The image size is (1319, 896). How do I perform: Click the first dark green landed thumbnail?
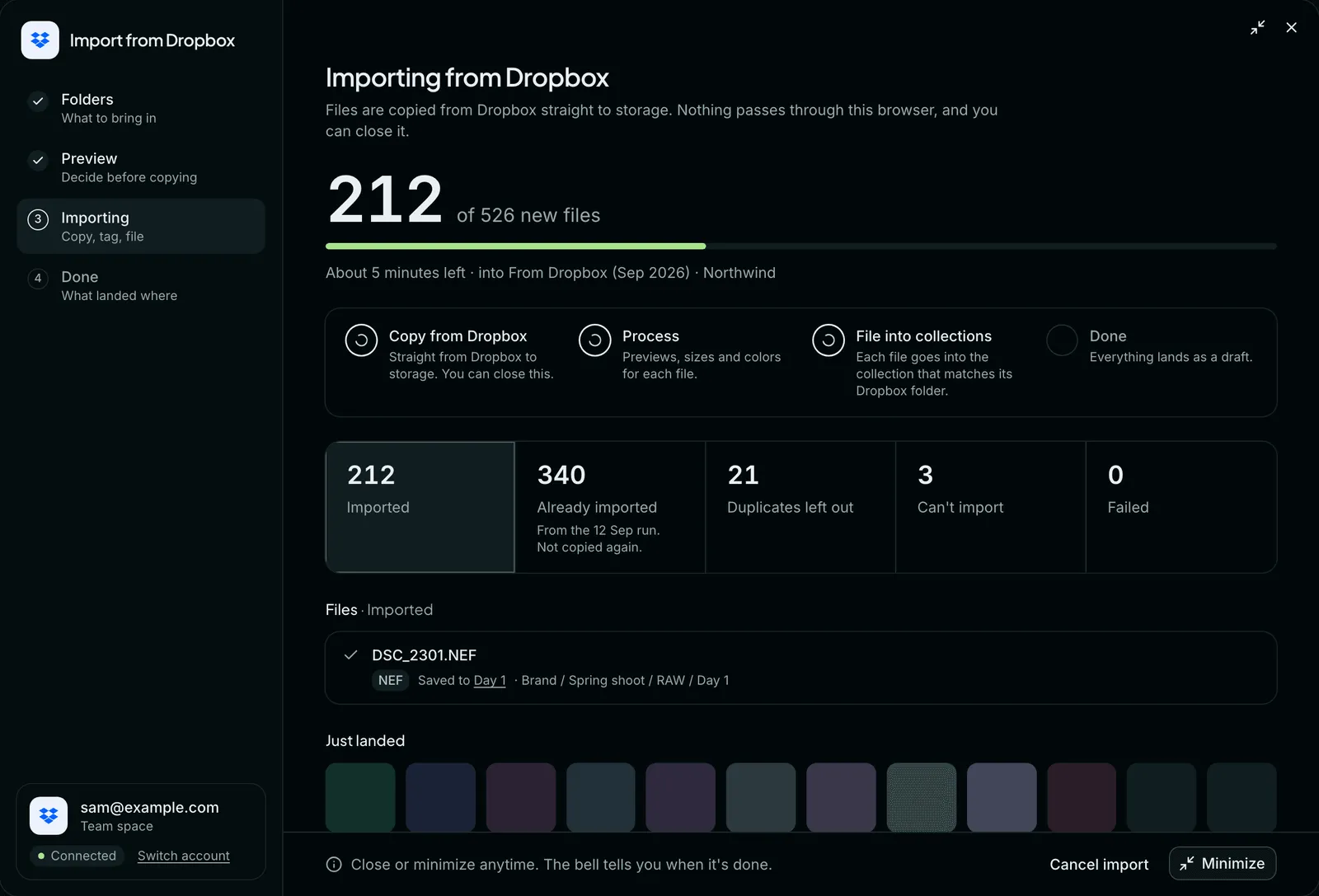tap(360, 797)
